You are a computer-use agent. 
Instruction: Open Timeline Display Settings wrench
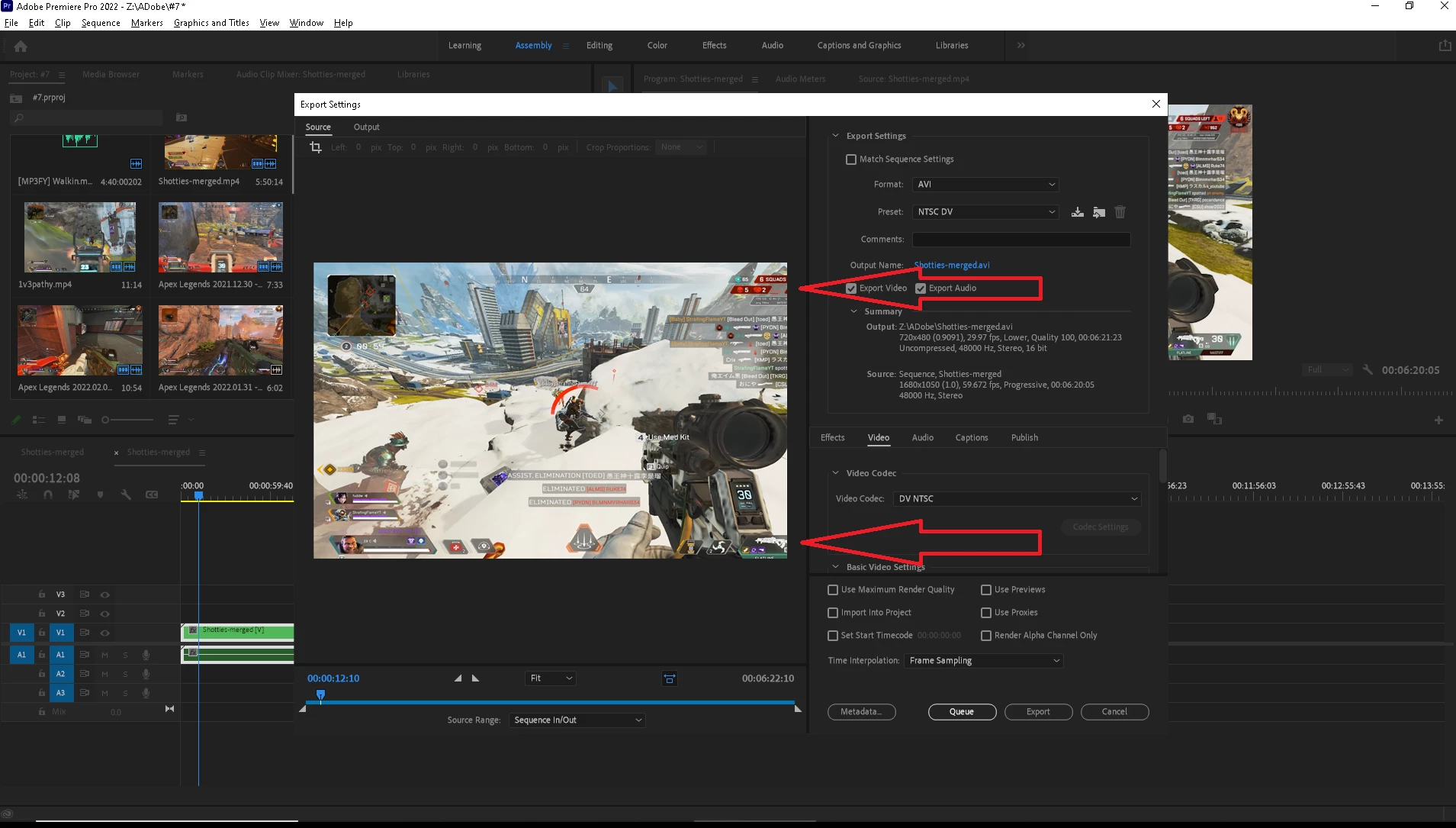pyautogui.click(x=126, y=495)
